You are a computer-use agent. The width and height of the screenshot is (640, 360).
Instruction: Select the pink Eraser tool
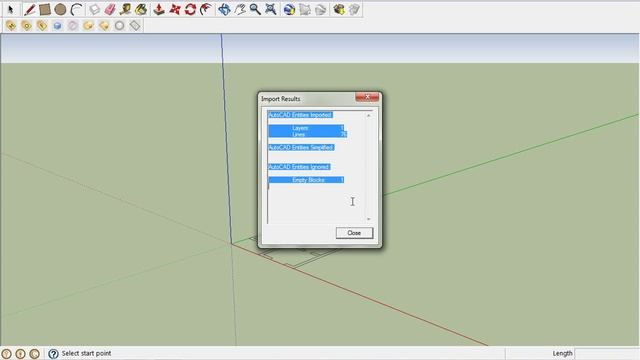pos(110,9)
